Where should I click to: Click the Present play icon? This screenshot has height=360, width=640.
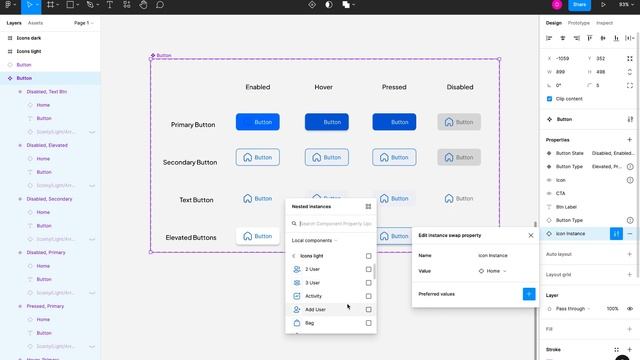click(x=603, y=5)
